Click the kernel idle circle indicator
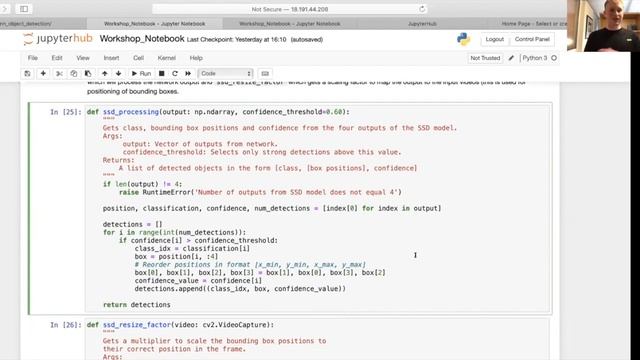 point(554,58)
